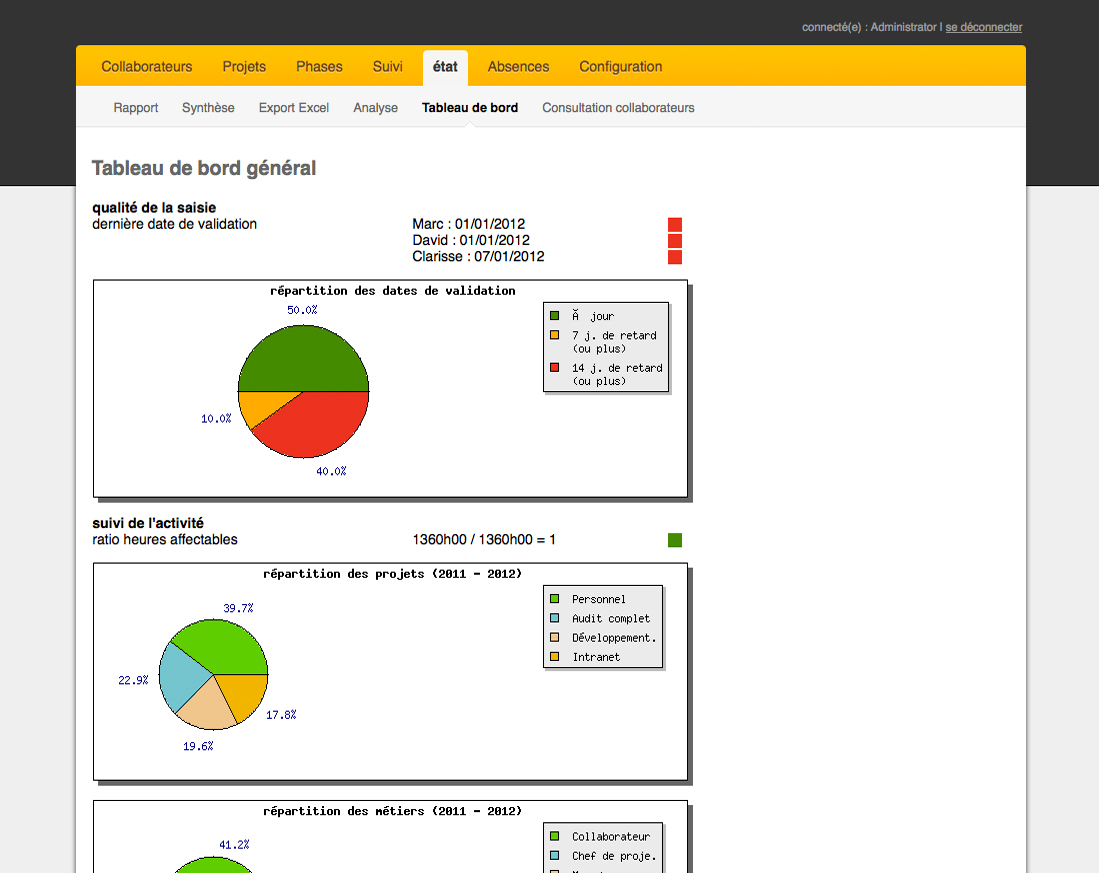1100x874 pixels.
Task: Click red status square beside Clarisse
Action: 675,257
